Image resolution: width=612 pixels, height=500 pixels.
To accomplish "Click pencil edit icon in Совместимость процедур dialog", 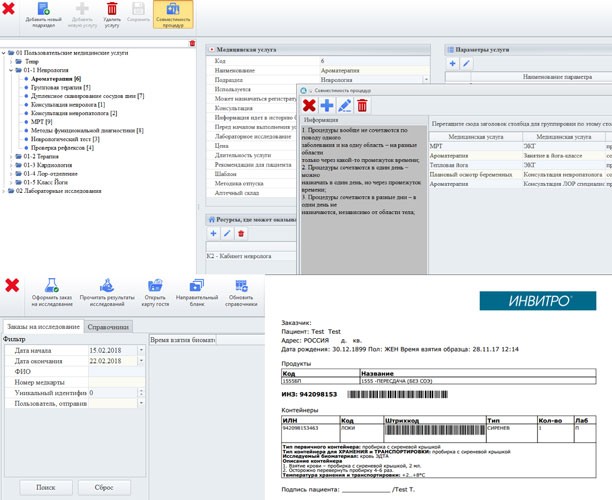I will point(344,105).
